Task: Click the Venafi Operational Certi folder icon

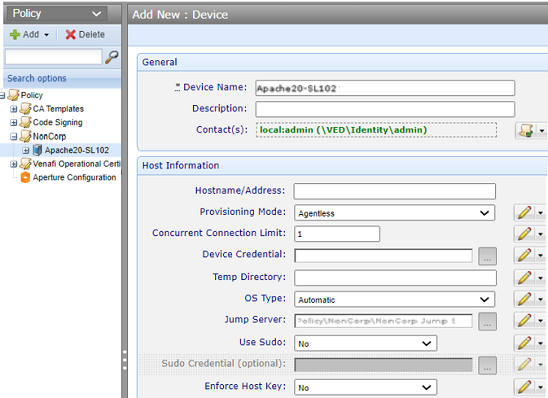Action: [x=26, y=164]
